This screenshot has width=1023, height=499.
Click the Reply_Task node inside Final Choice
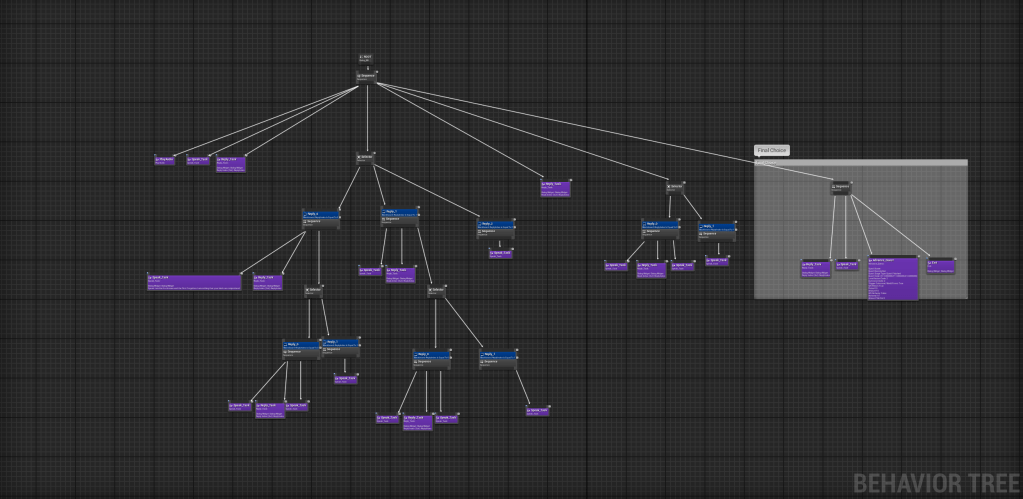pyautogui.click(x=816, y=268)
